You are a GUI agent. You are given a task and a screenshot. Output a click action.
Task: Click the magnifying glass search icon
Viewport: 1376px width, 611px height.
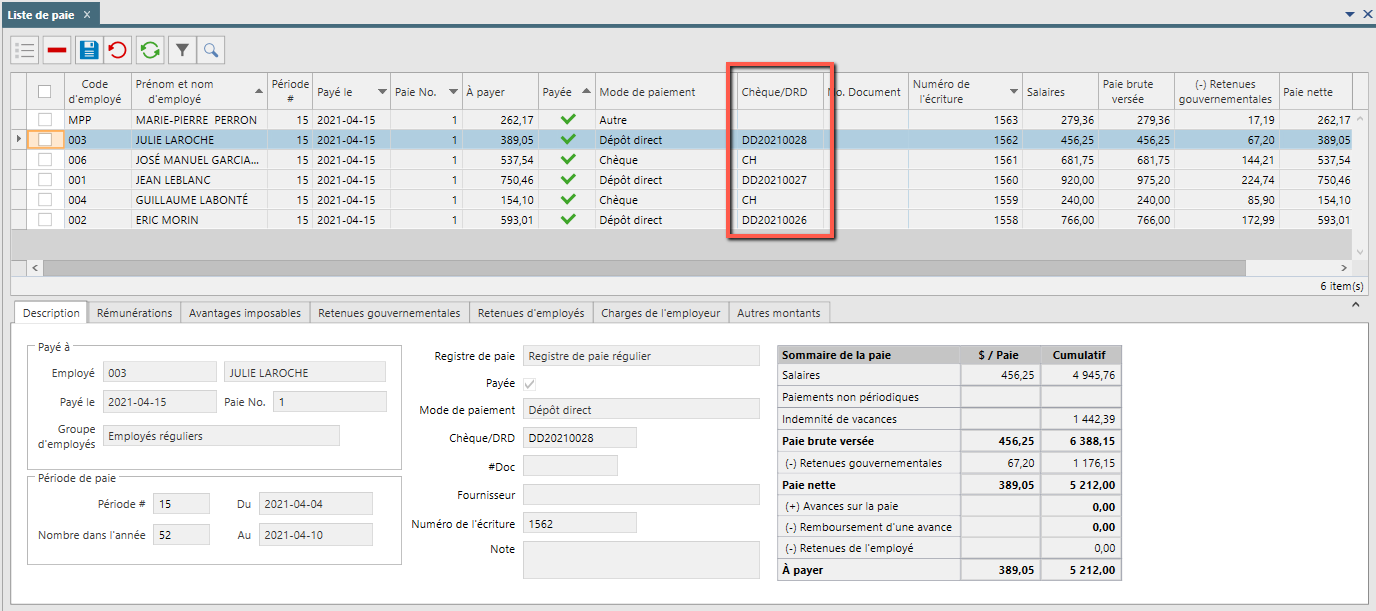click(x=211, y=50)
